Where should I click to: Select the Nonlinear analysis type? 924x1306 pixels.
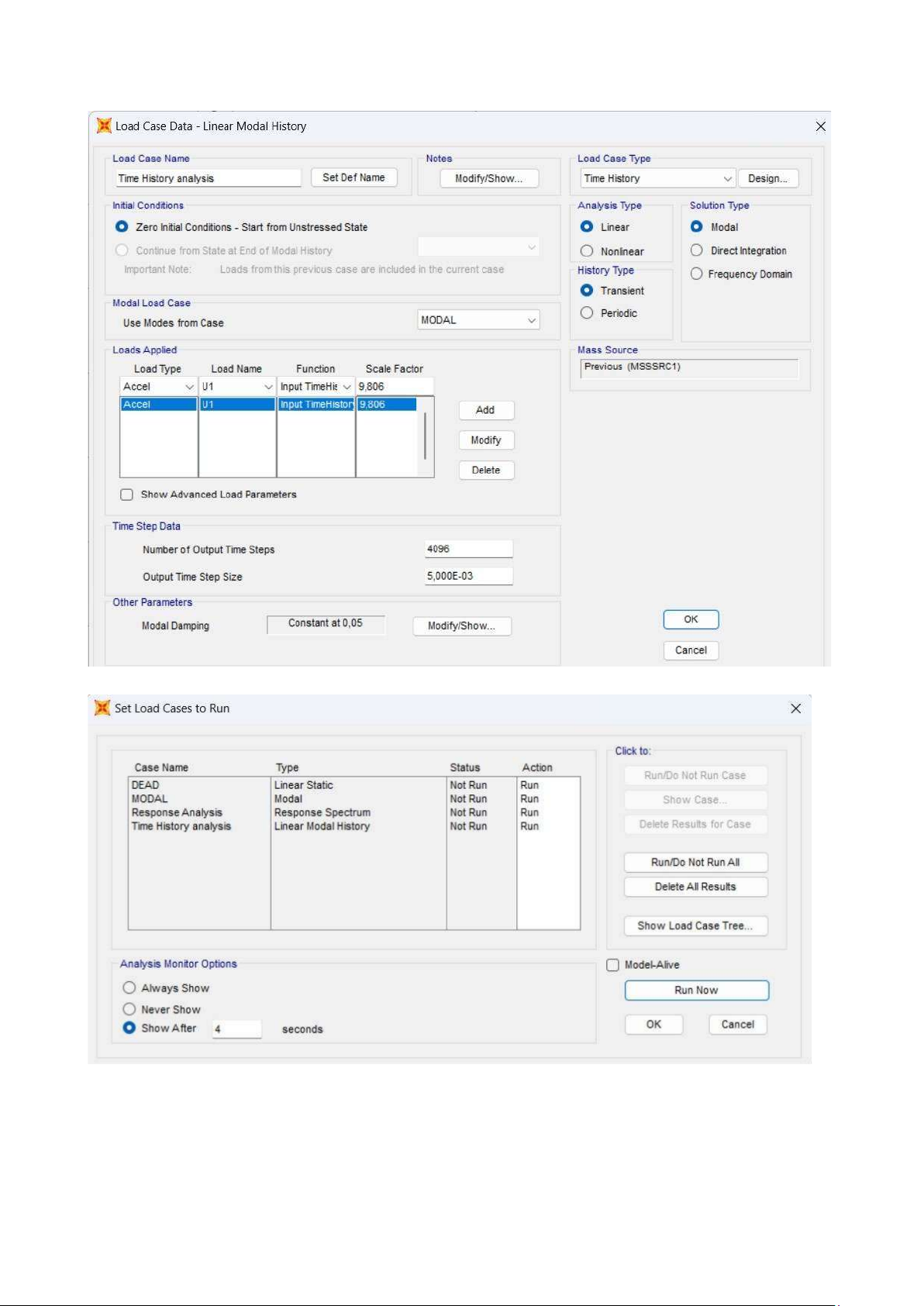pyautogui.click(x=587, y=251)
